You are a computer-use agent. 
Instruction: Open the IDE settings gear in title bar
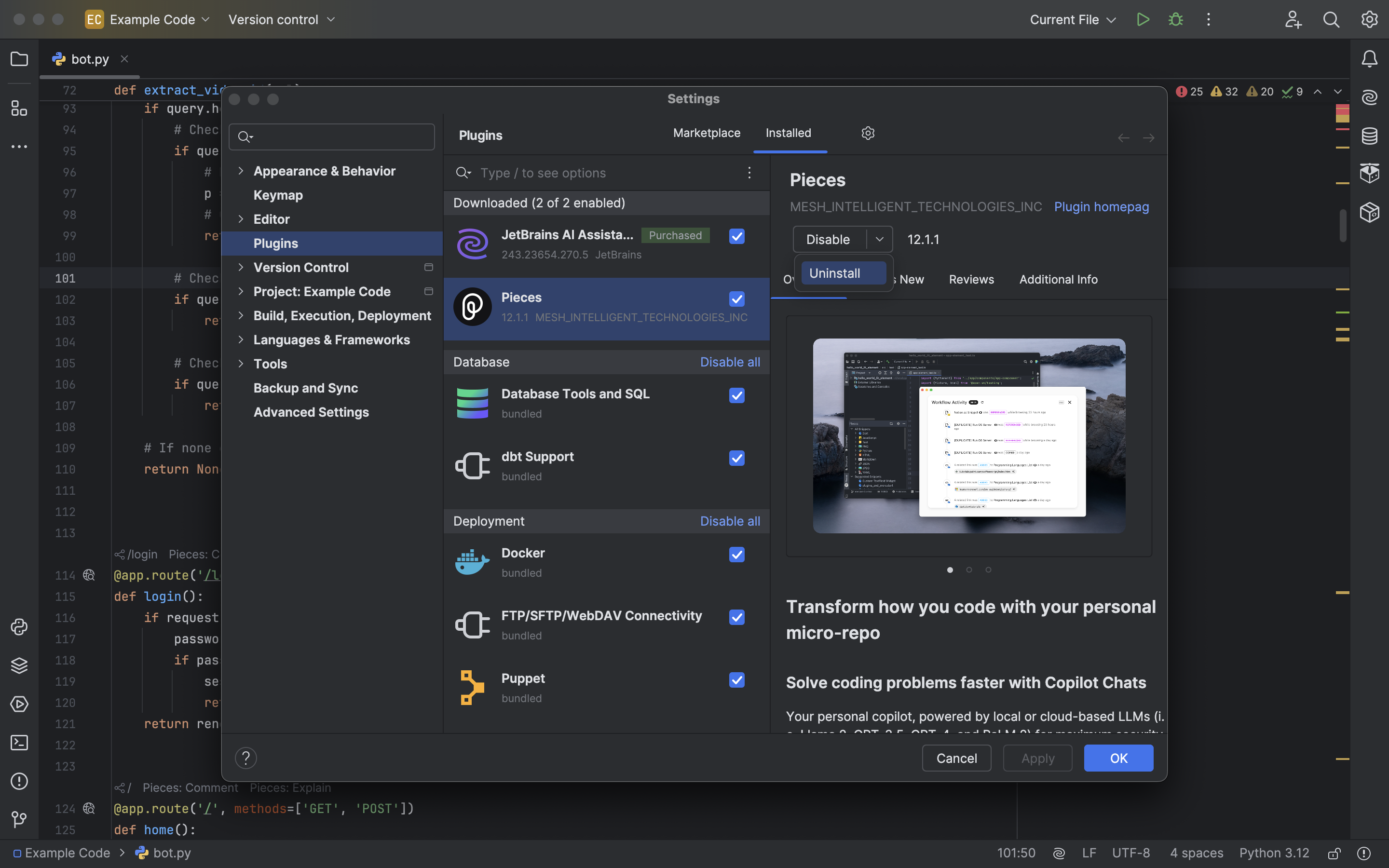point(1370,19)
